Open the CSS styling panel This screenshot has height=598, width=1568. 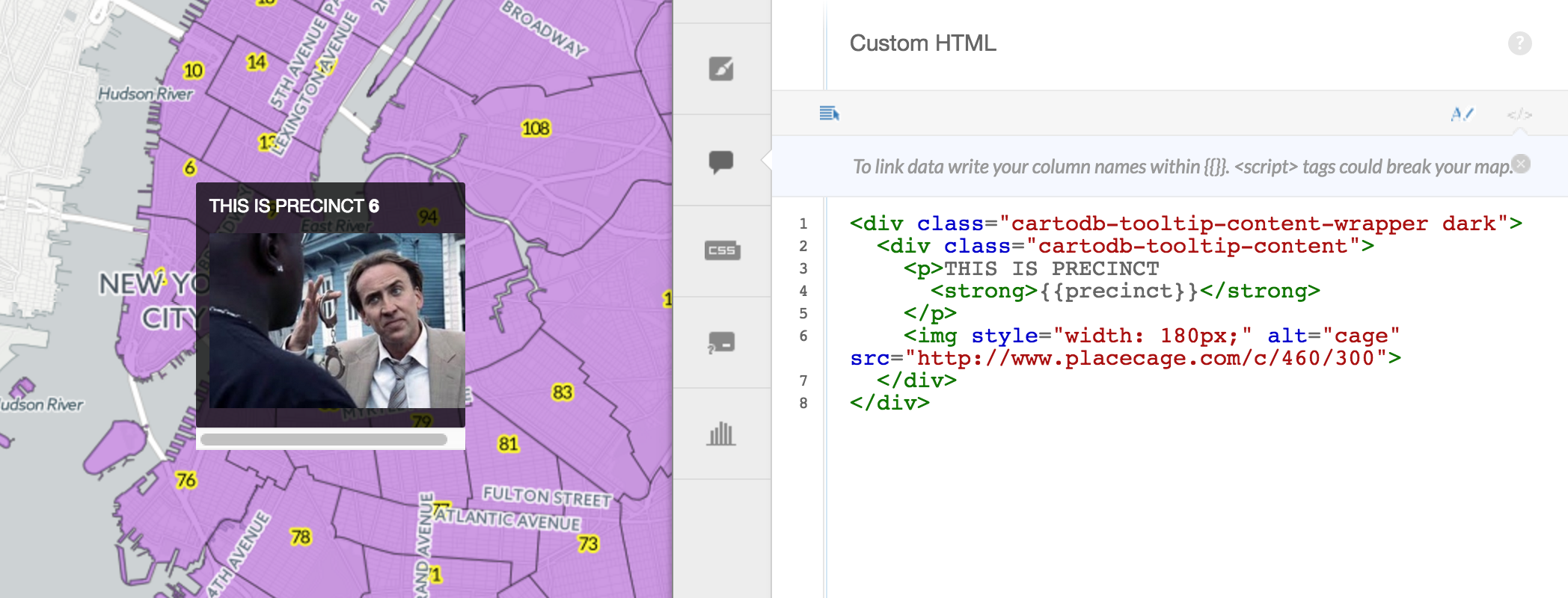(x=722, y=250)
